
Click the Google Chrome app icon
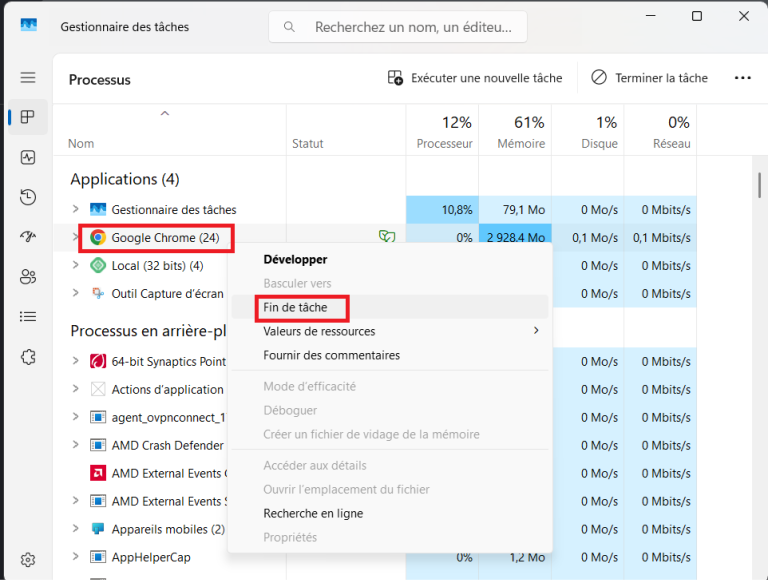point(98,238)
